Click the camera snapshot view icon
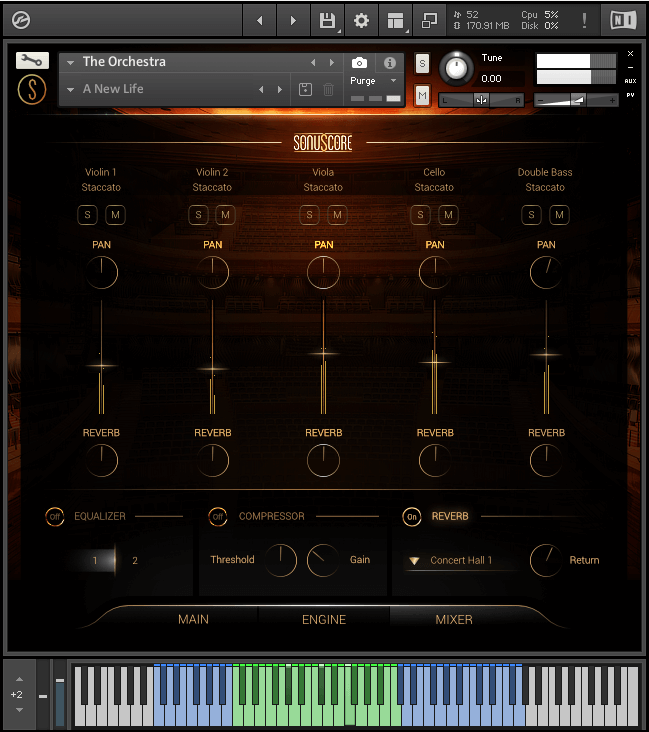The width and height of the screenshot is (649, 732). [359, 63]
